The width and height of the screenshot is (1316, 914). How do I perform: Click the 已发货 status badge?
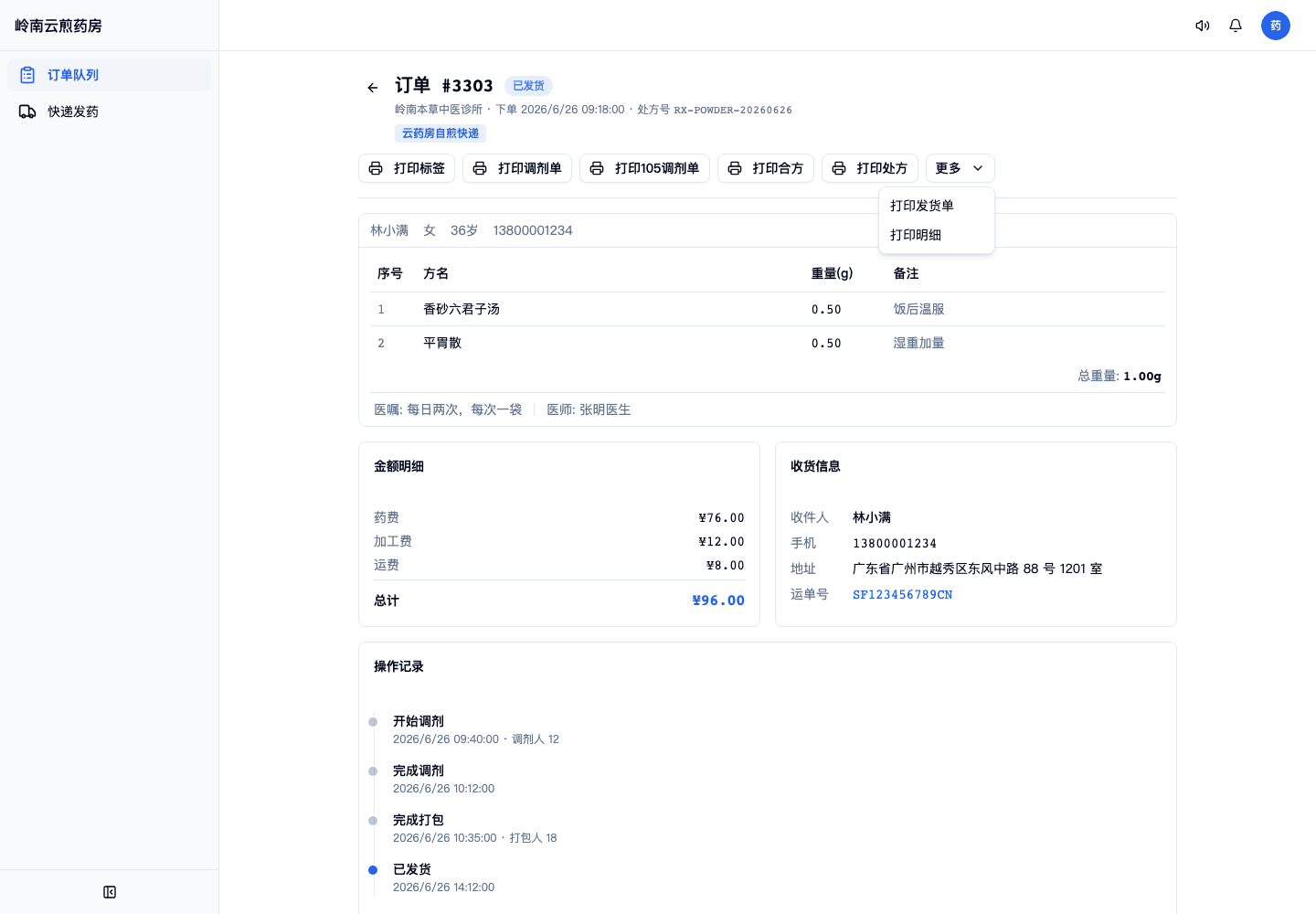[x=528, y=86]
